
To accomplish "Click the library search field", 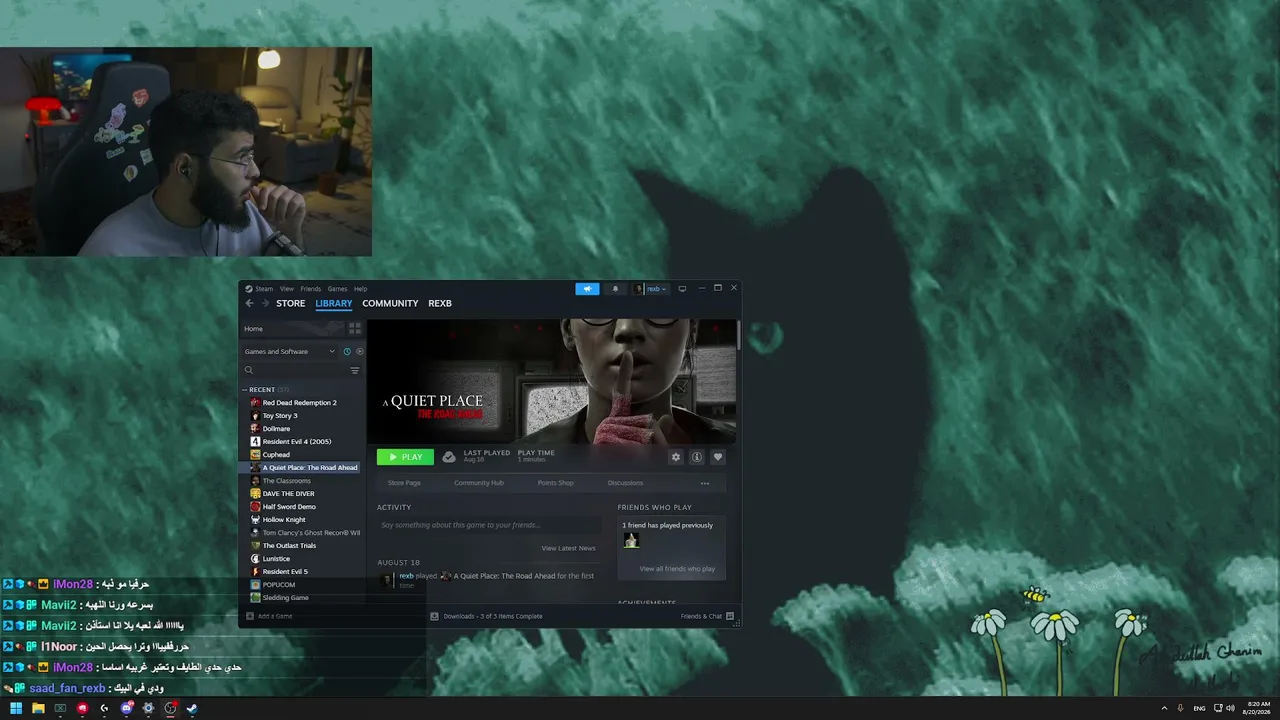I will tap(294, 370).
